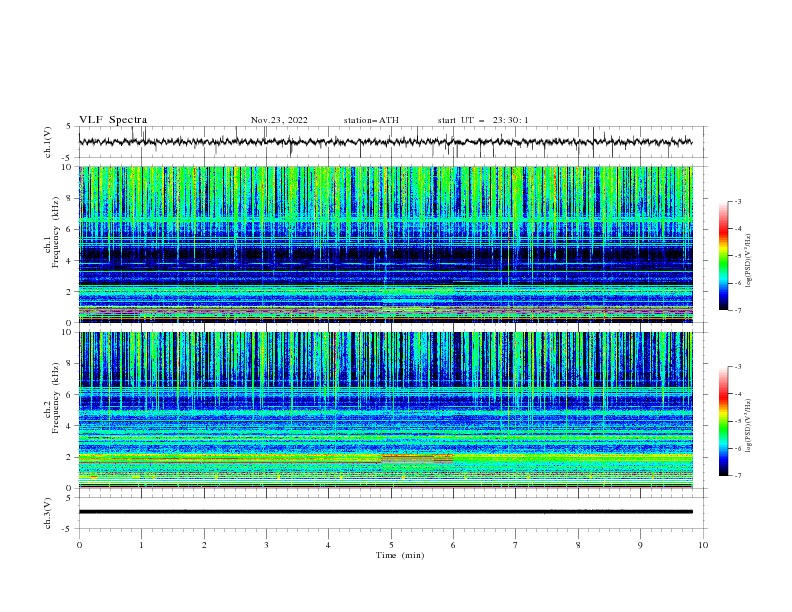Click time axis tick label '2'
The width and height of the screenshot is (792, 612).
[204, 545]
